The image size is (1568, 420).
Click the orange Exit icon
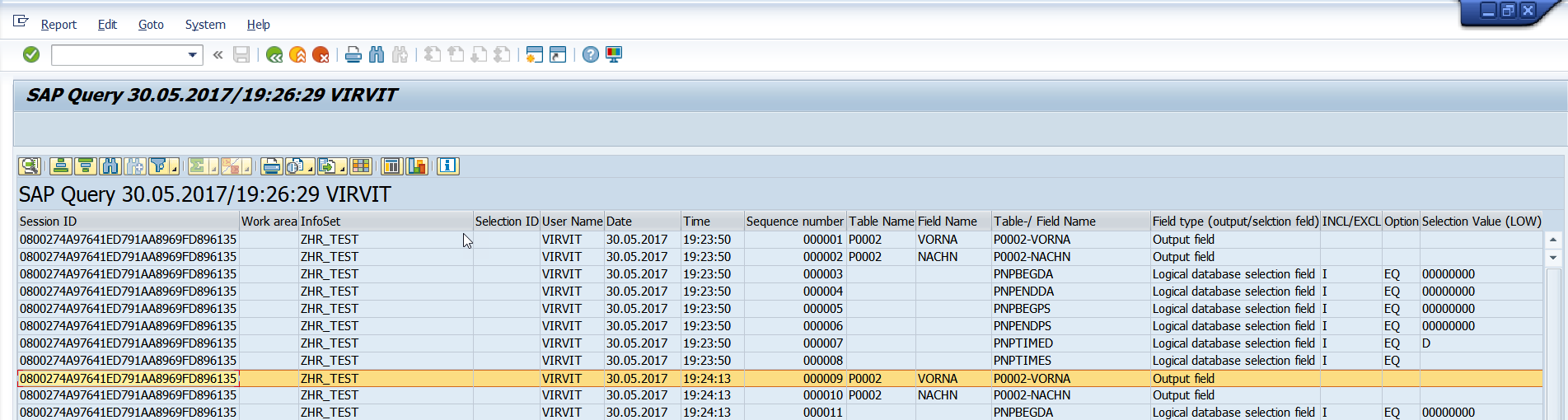[x=297, y=54]
